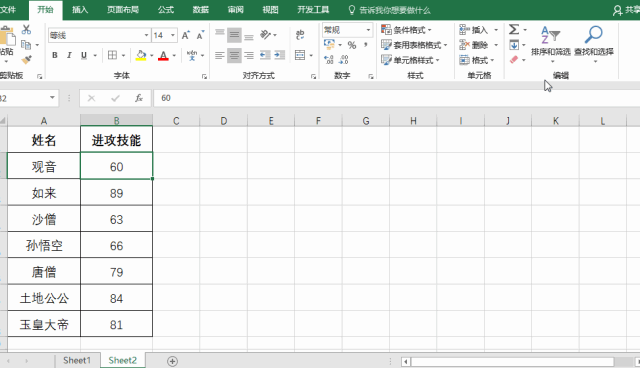The height and width of the screenshot is (368, 640).
Task: Toggle Italic formatting
Action: point(69,55)
